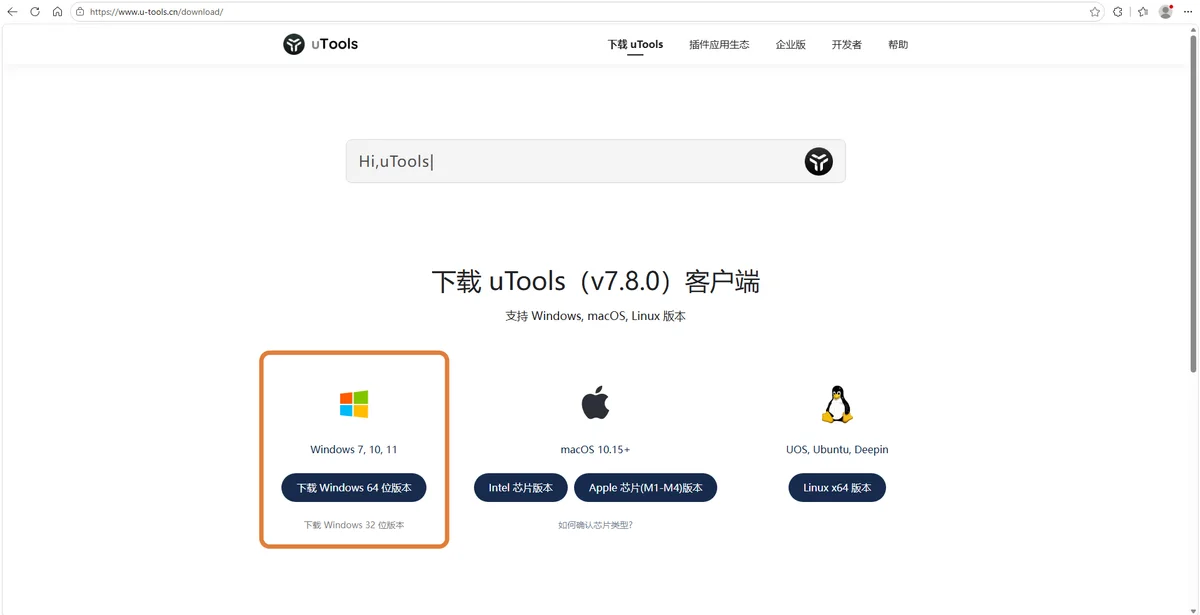The height and width of the screenshot is (615, 1200).
Task: Go back with the browser back arrow
Action: click(x=12, y=12)
